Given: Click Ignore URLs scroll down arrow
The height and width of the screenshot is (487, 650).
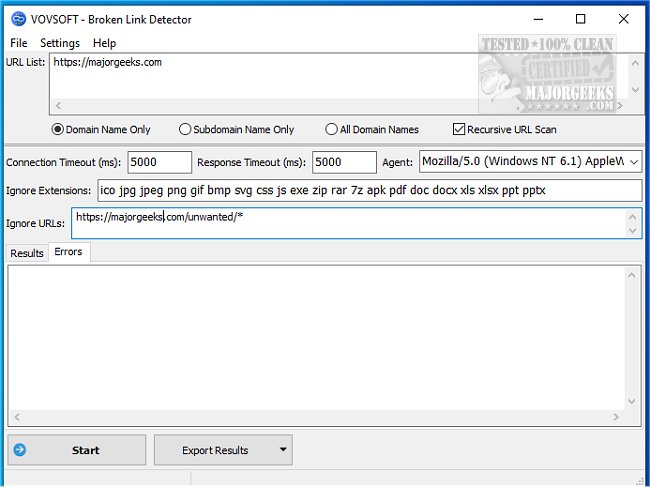Looking at the screenshot, I should (633, 230).
